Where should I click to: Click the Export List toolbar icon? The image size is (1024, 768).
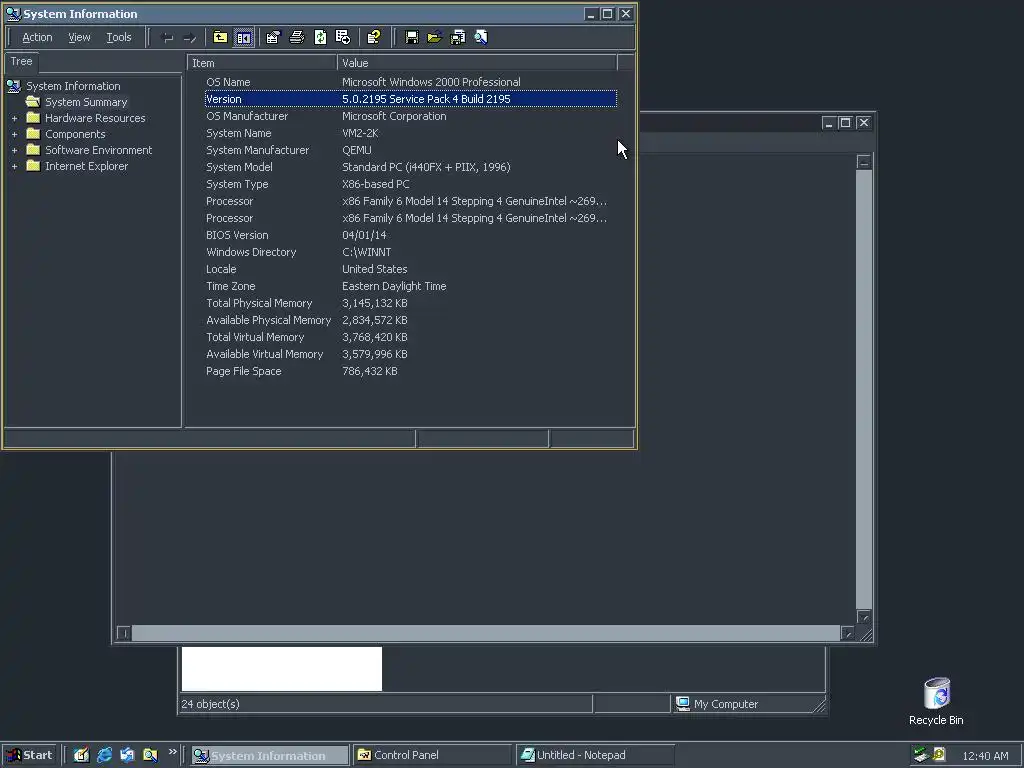coord(343,37)
